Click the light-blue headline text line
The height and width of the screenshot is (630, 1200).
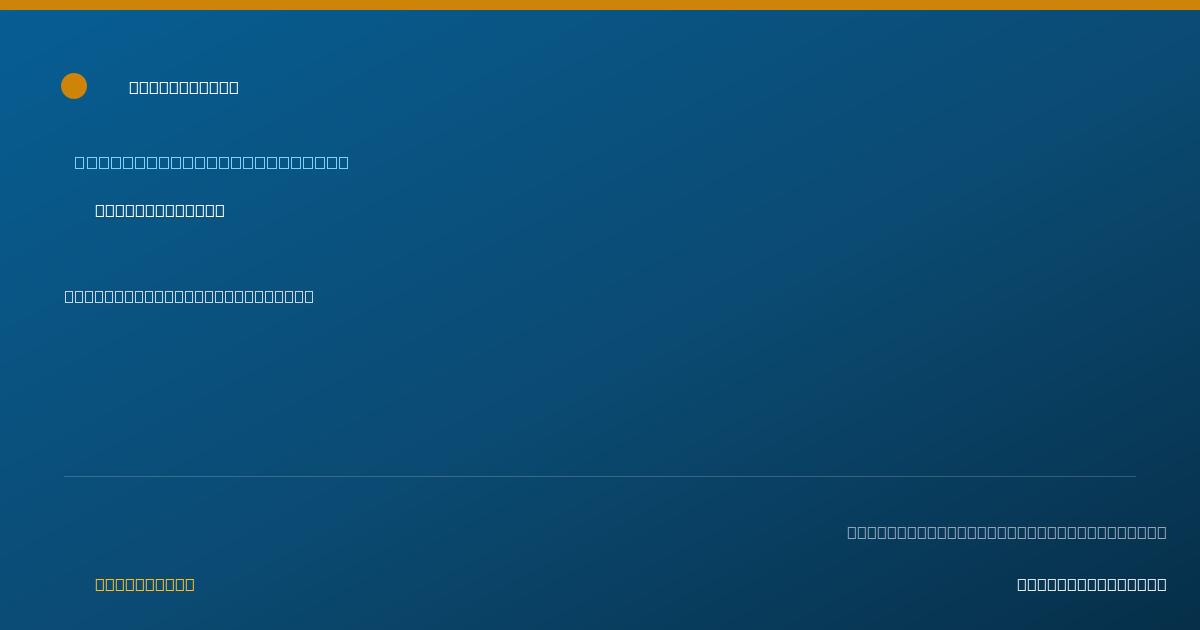coord(212,162)
